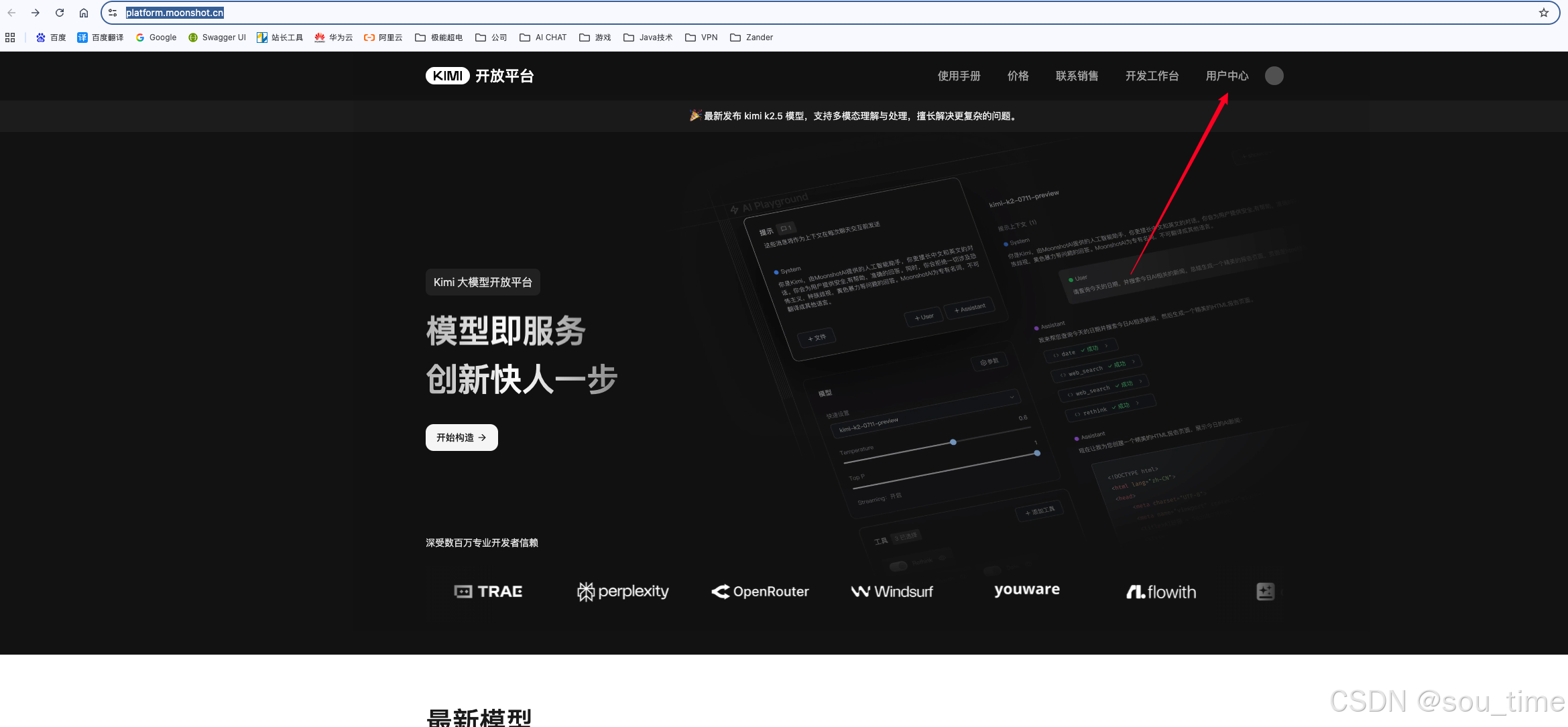
Task: Click the browser reload icon
Action: click(60, 13)
